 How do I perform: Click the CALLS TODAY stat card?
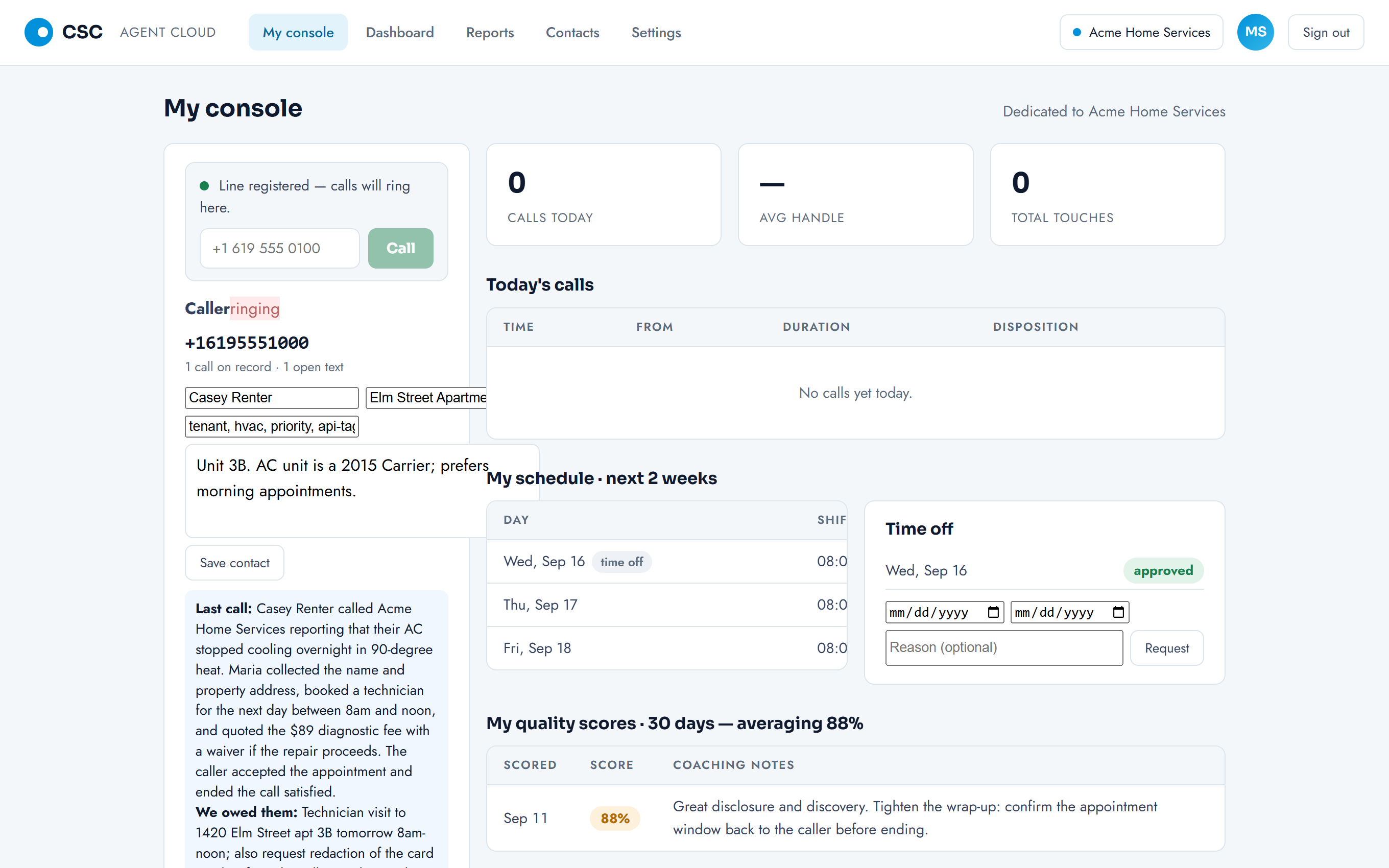pos(603,195)
